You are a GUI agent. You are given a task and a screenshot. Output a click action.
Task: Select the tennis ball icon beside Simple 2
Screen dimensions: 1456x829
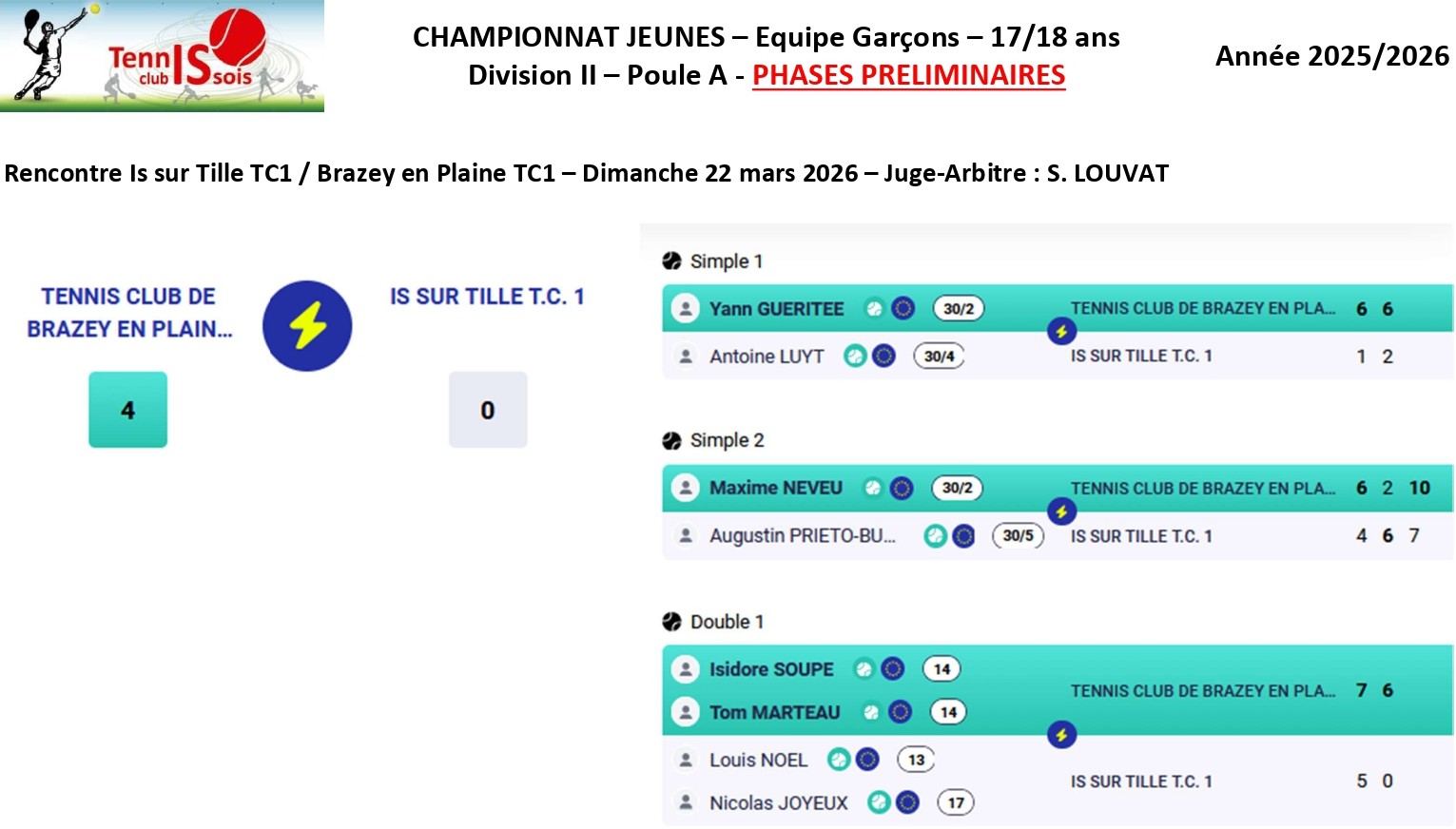[x=671, y=440]
